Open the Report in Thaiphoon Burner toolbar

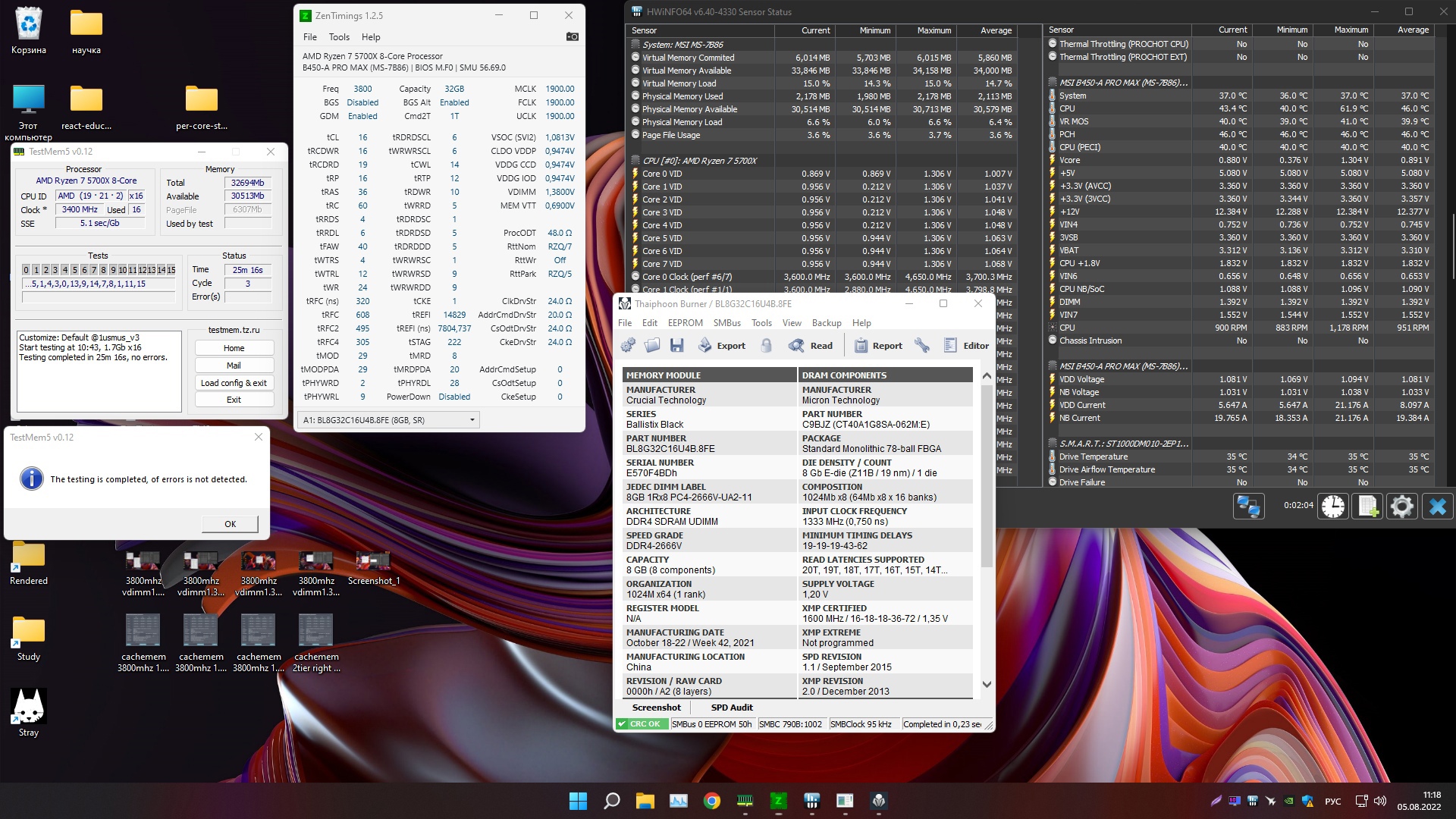878,346
